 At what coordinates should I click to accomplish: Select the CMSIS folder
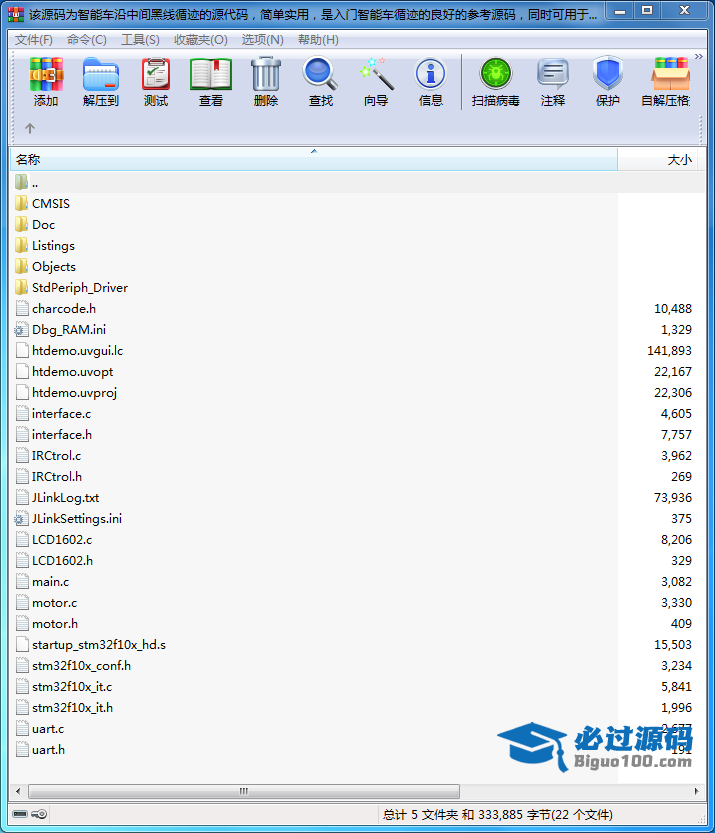point(50,203)
